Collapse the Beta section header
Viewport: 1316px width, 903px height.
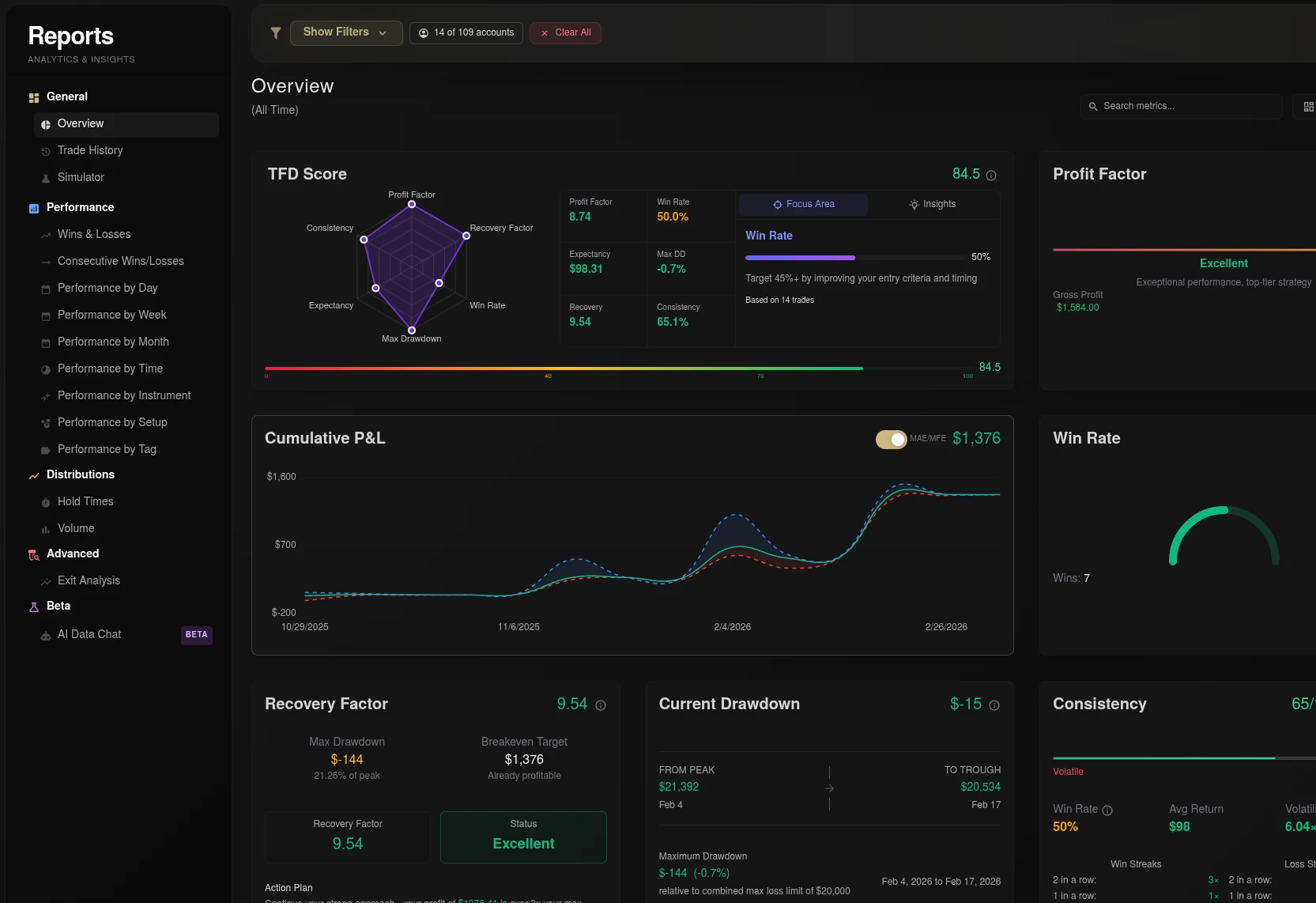tap(58, 606)
